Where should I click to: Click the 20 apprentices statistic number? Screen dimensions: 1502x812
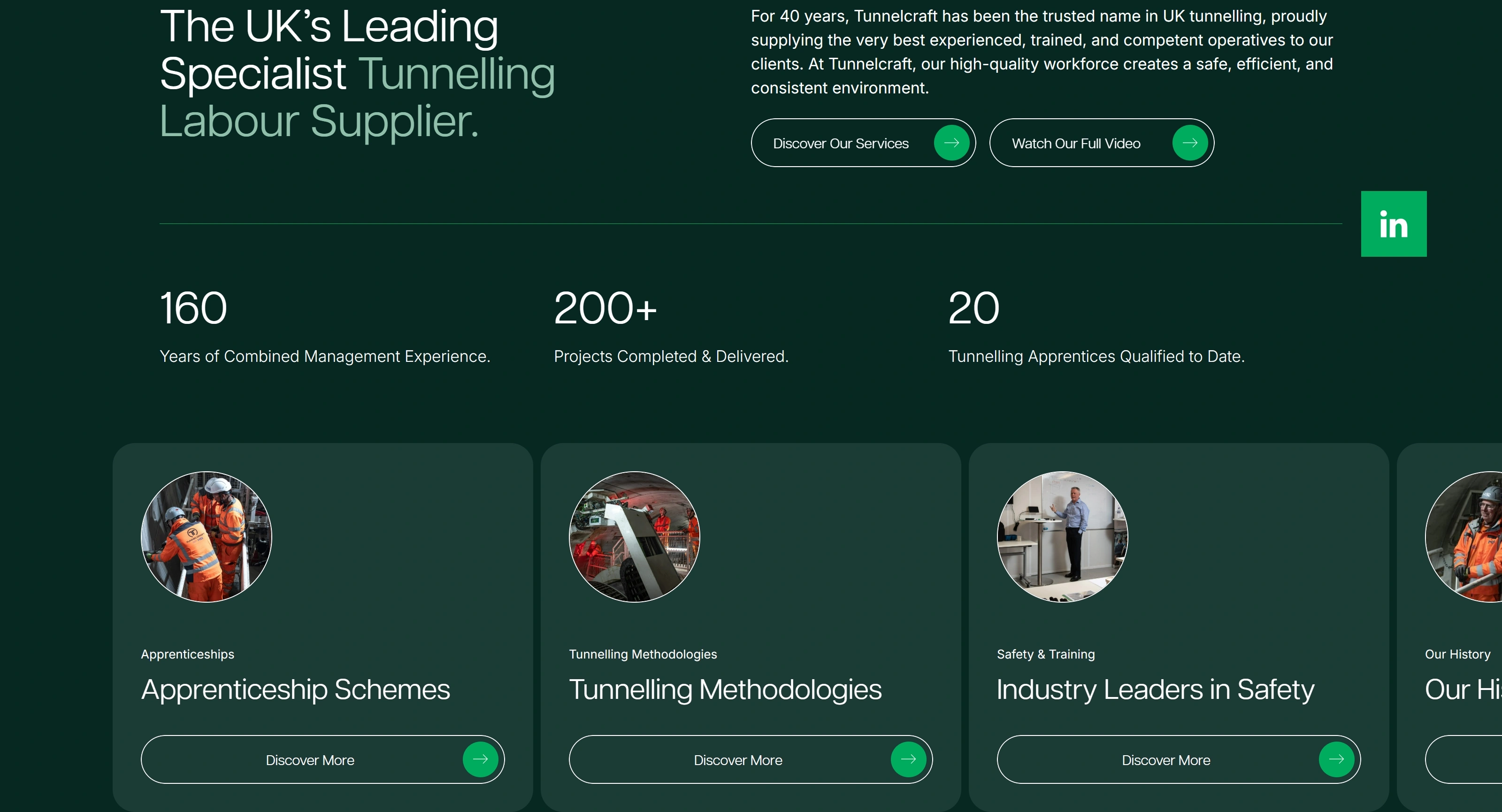974,308
